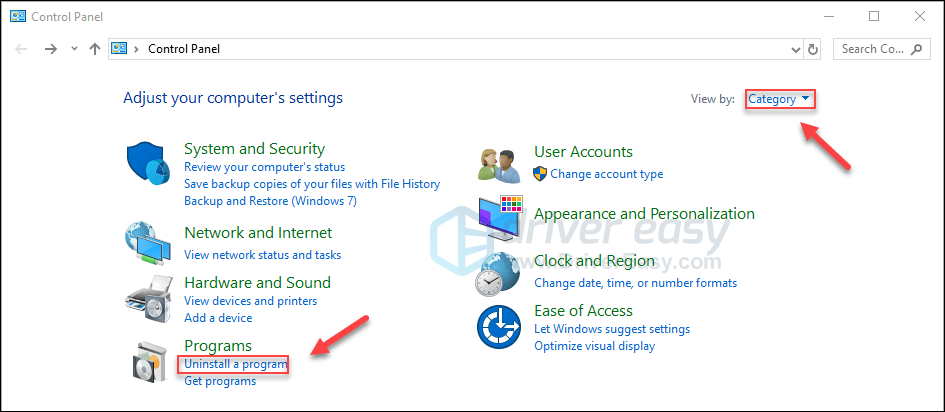The image size is (945, 412).
Task: Go up one level with up arrow
Action: [94, 48]
